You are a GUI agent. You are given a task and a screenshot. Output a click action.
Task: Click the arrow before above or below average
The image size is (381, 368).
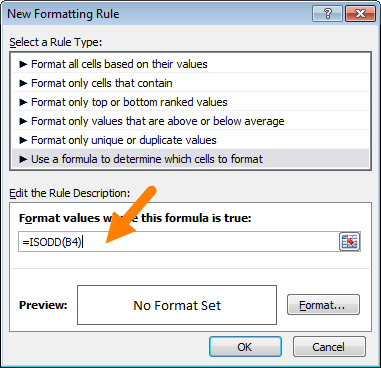pyautogui.click(x=23, y=121)
